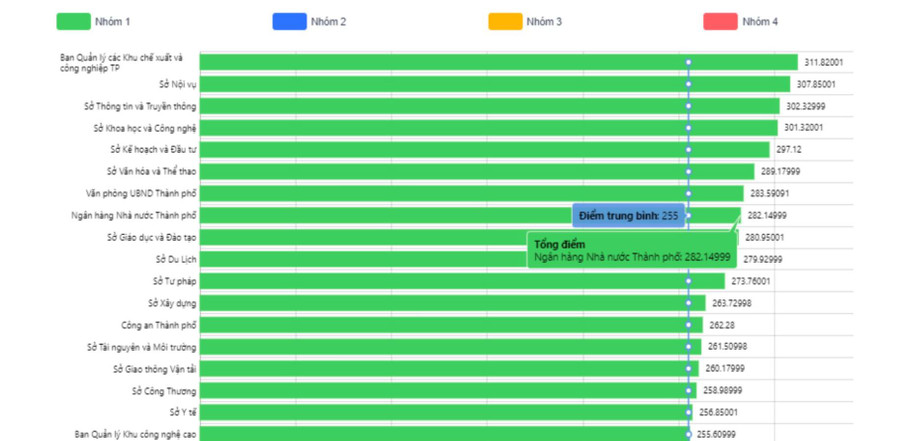Click the average point on the Sở Tư pháp row
Image resolution: width=900 pixels, height=441 pixels.
[688, 281]
